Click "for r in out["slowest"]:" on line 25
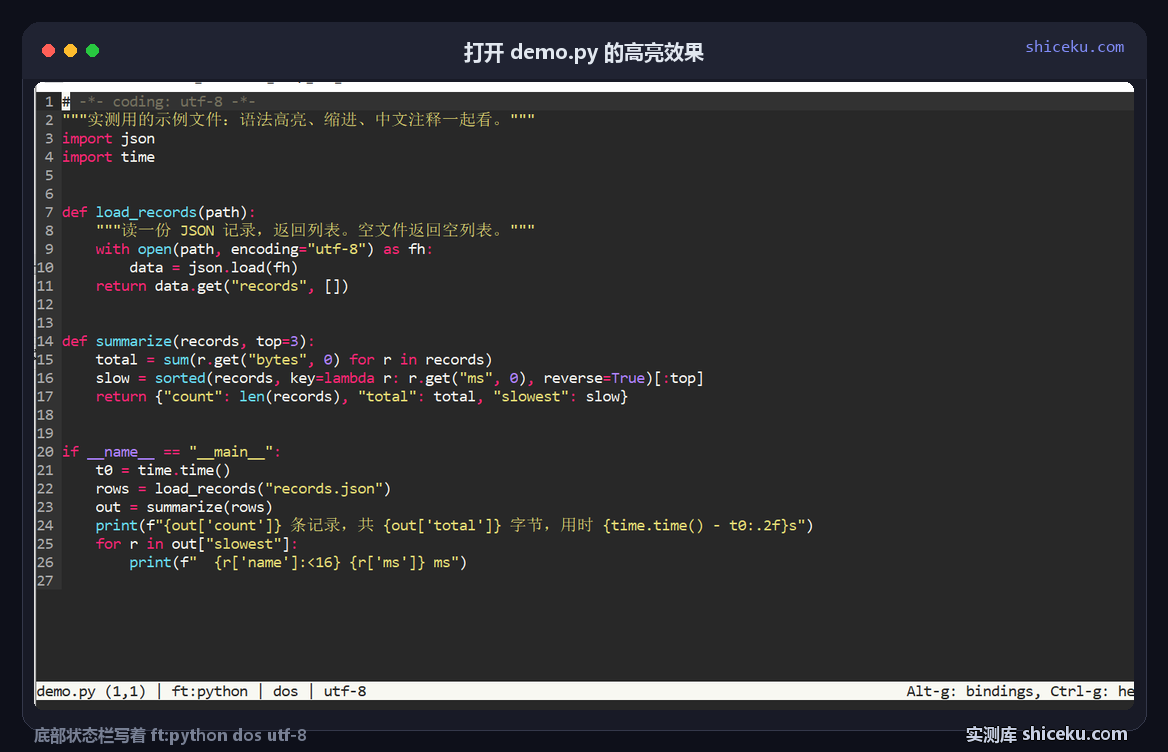1168x752 pixels. (x=197, y=544)
